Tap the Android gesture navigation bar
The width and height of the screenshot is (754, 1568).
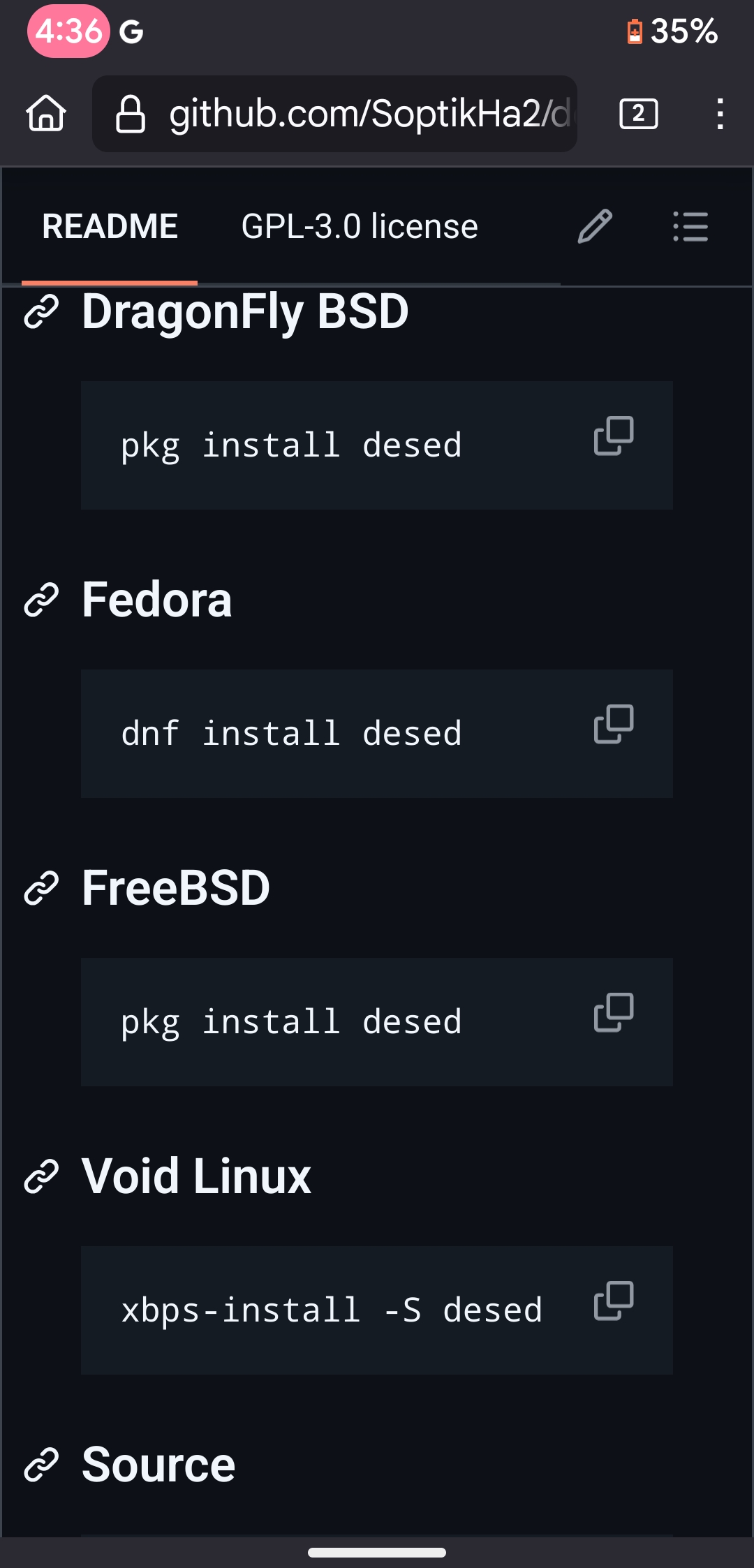[377, 1553]
